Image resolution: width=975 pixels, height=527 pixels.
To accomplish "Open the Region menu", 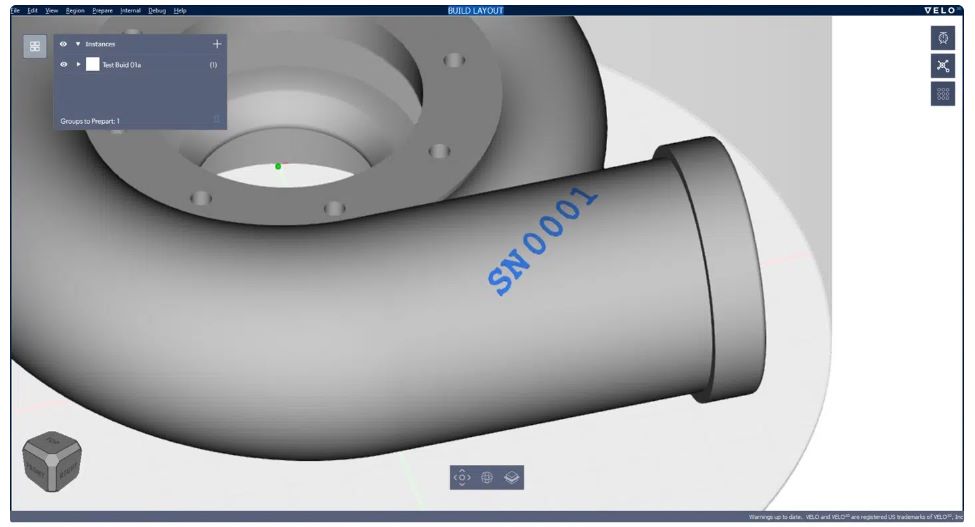I will (x=75, y=11).
